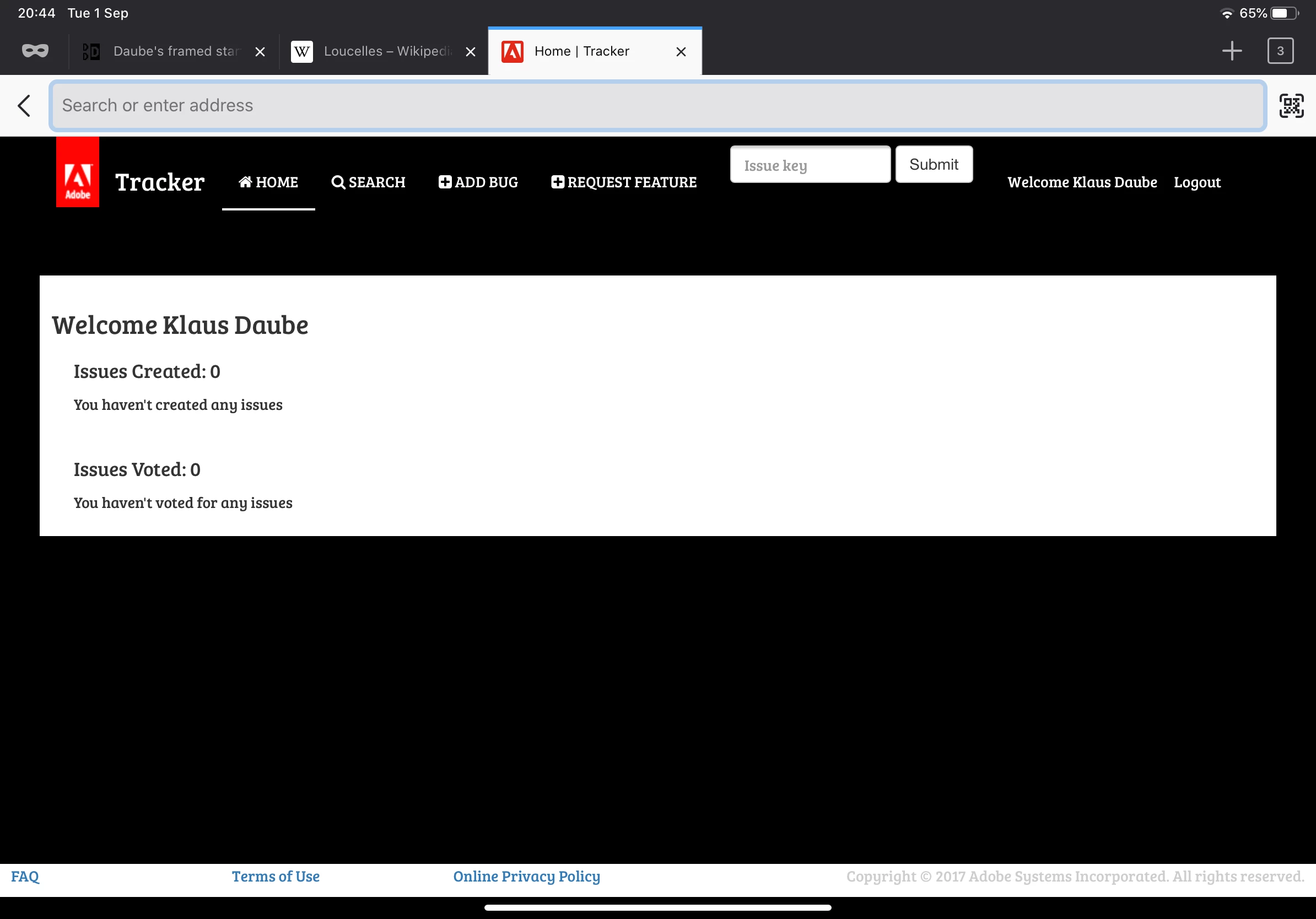Tap the back arrow in the toolbar
This screenshot has width=1316, height=919.
pyautogui.click(x=24, y=105)
